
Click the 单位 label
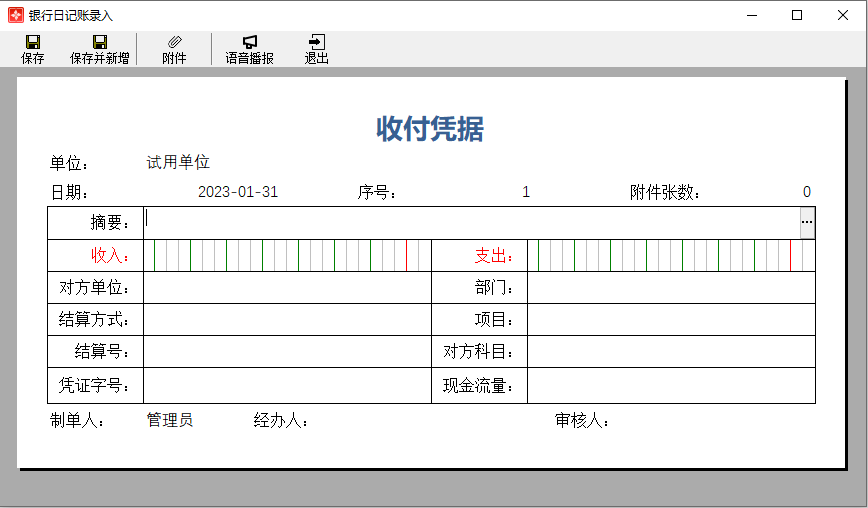pos(69,163)
